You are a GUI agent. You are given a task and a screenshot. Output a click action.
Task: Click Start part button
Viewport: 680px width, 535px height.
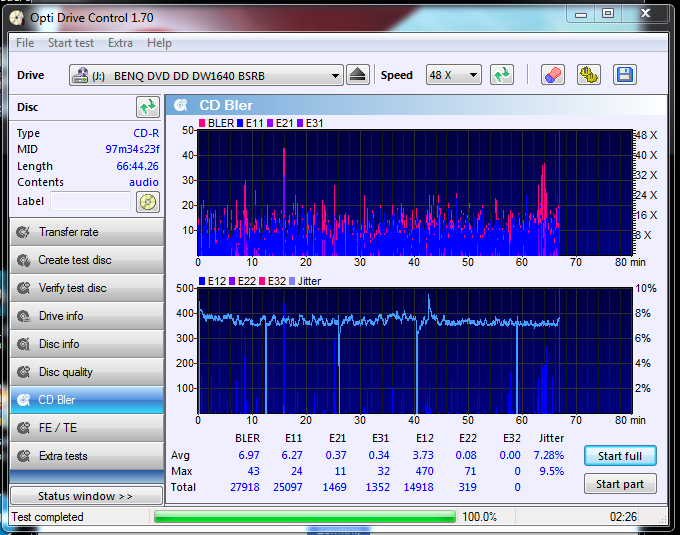point(620,484)
